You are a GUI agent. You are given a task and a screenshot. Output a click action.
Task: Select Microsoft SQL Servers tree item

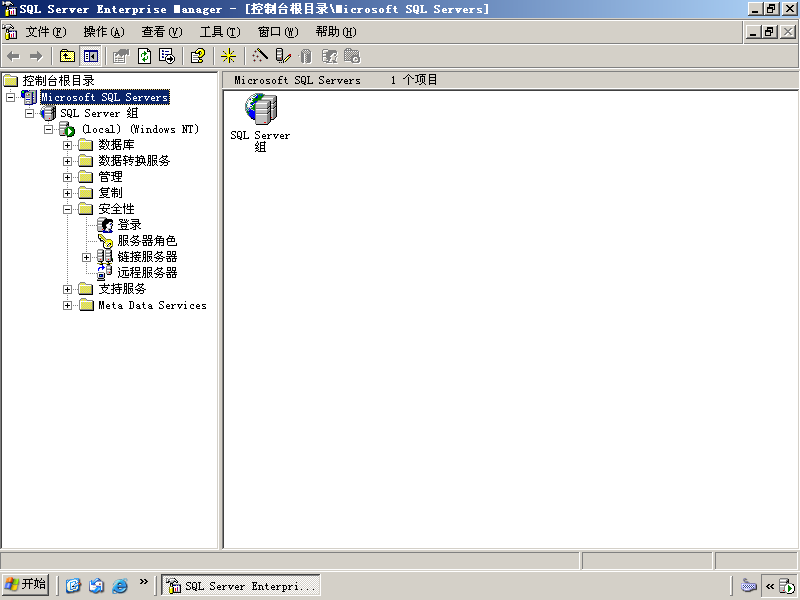pyautogui.click(x=105, y=97)
